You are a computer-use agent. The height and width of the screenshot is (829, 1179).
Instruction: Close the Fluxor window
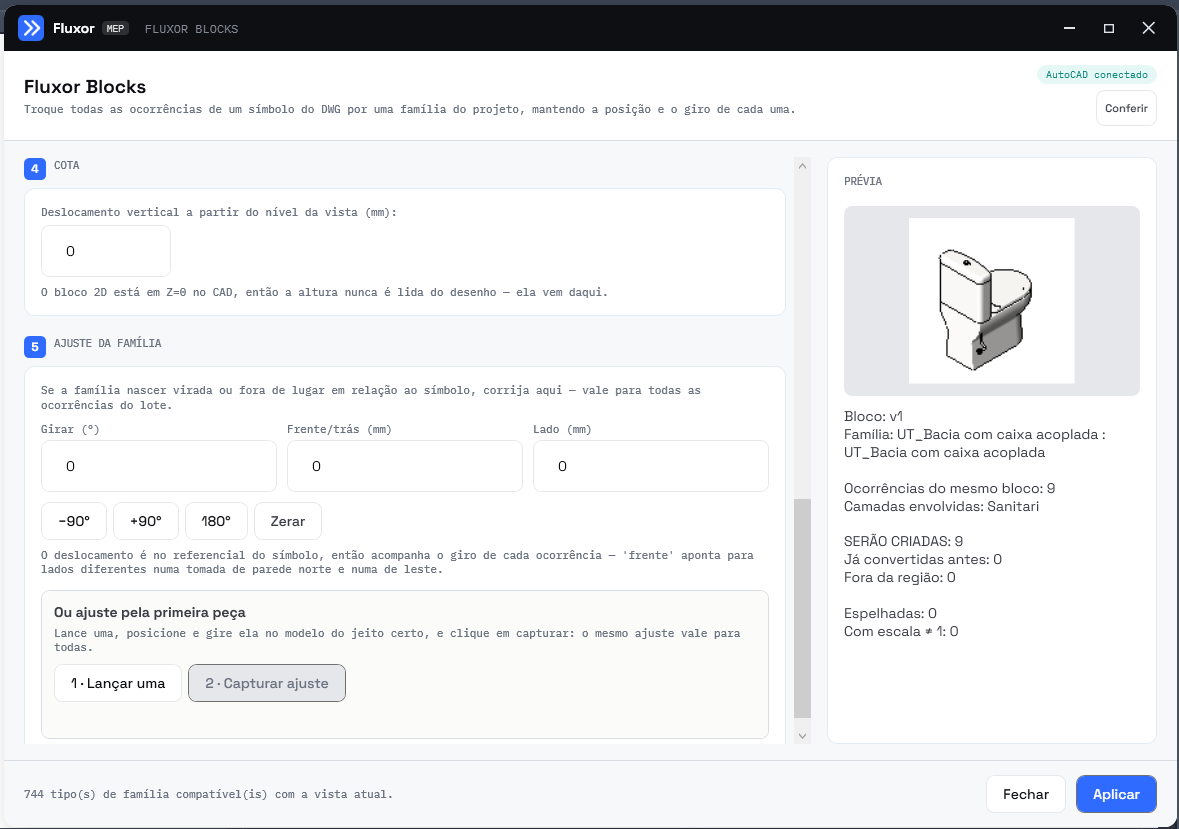point(1148,29)
